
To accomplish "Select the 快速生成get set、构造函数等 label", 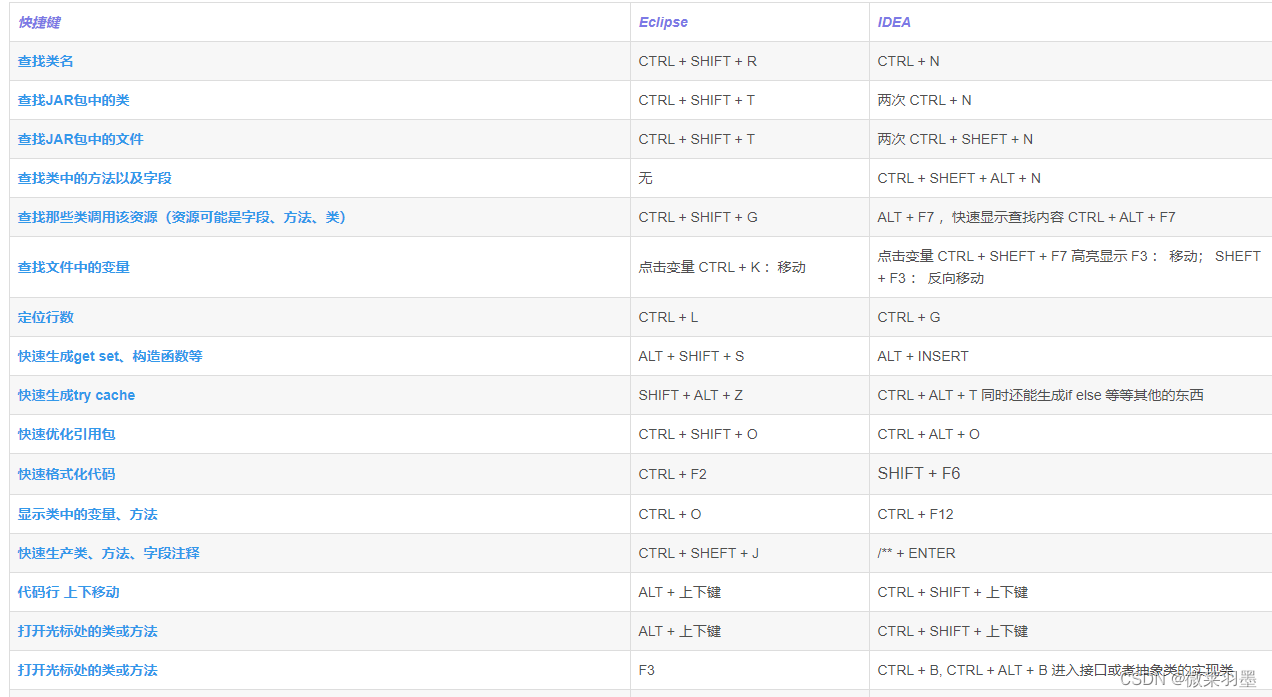I will click(x=110, y=356).
